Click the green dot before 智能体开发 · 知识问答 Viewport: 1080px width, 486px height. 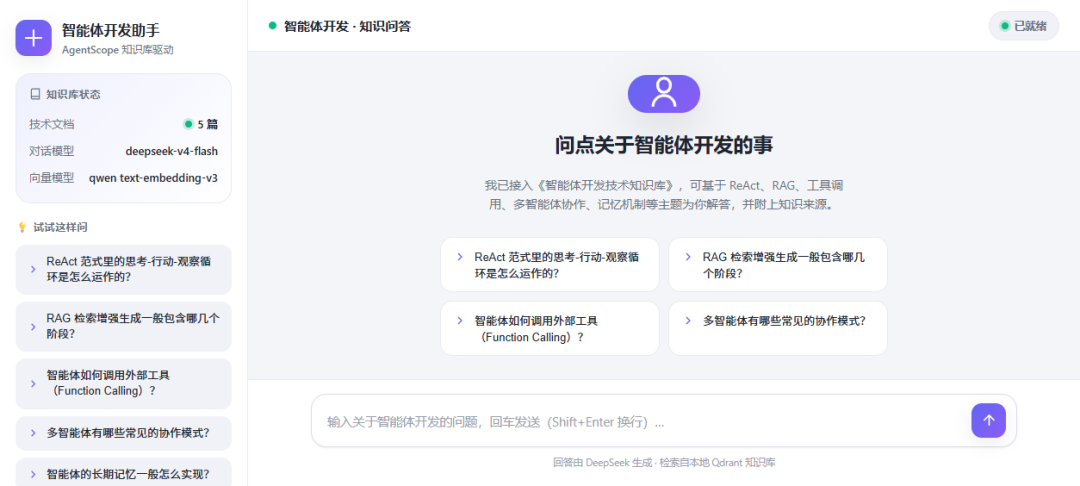pos(273,26)
